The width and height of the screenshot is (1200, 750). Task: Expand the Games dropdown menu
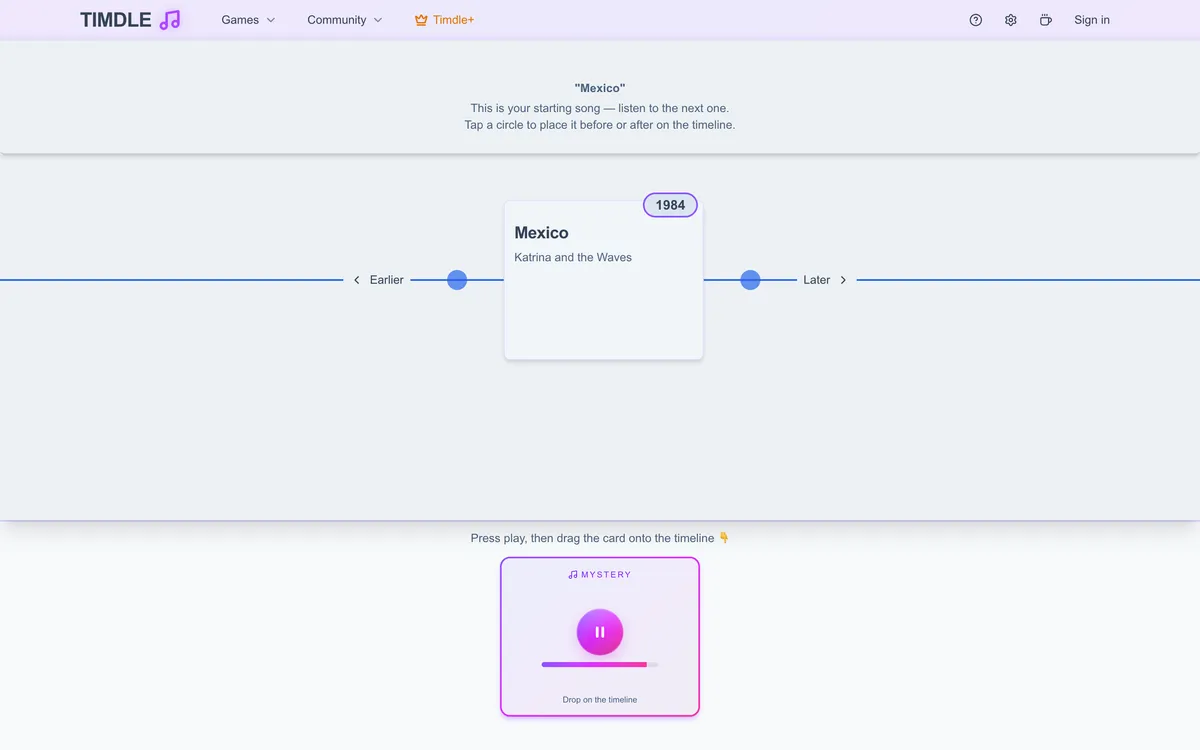tap(248, 20)
